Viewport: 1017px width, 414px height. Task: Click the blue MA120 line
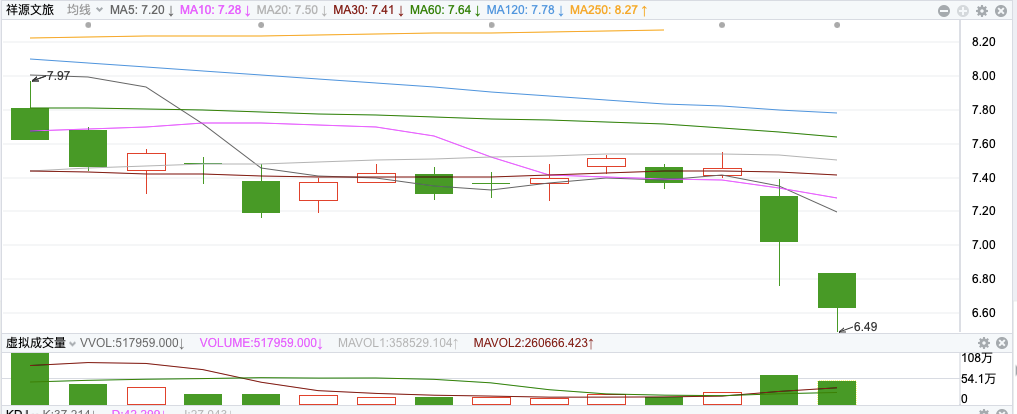click(433, 87)
